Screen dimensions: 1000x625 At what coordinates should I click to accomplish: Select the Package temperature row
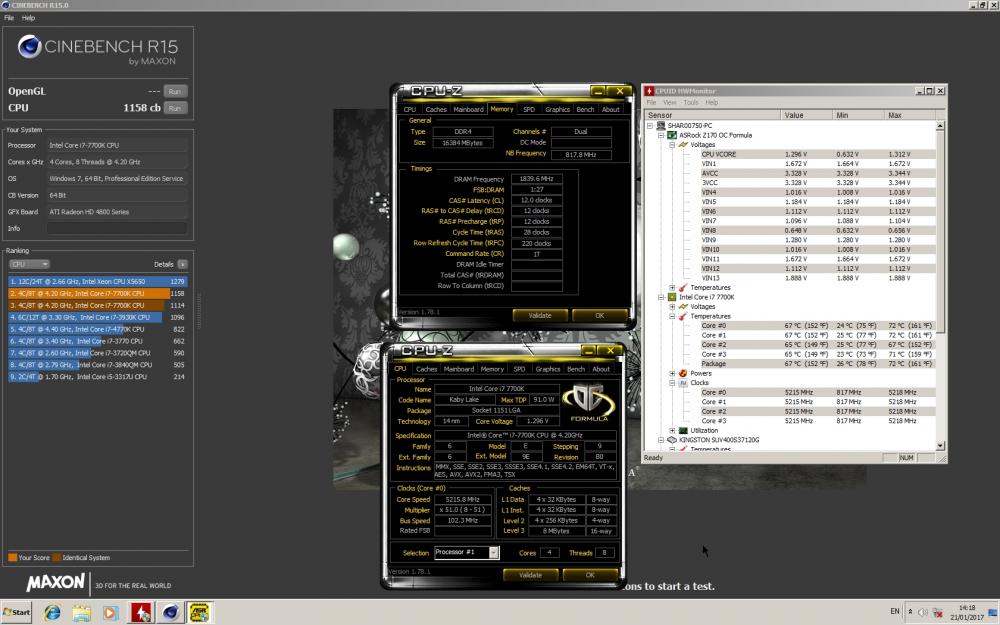pyautogui.click(x=818, y=364)
